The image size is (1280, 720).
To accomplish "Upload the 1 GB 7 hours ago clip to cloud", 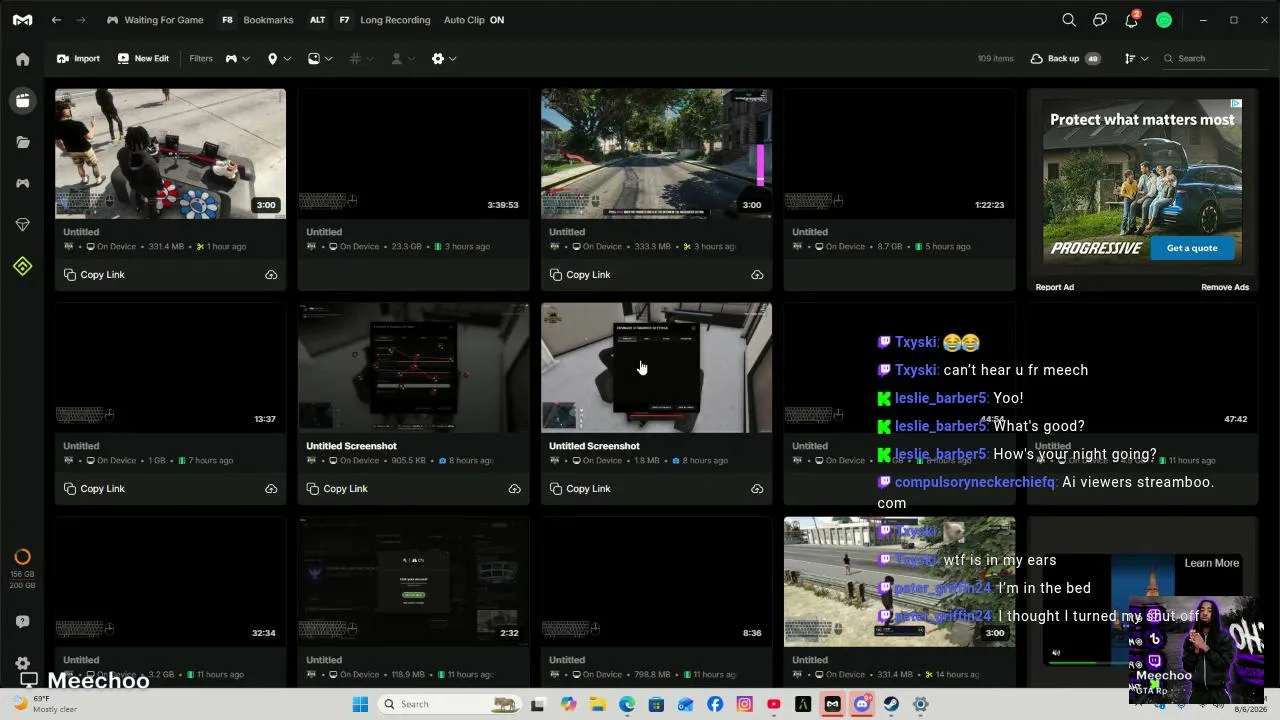I will 271,489.
